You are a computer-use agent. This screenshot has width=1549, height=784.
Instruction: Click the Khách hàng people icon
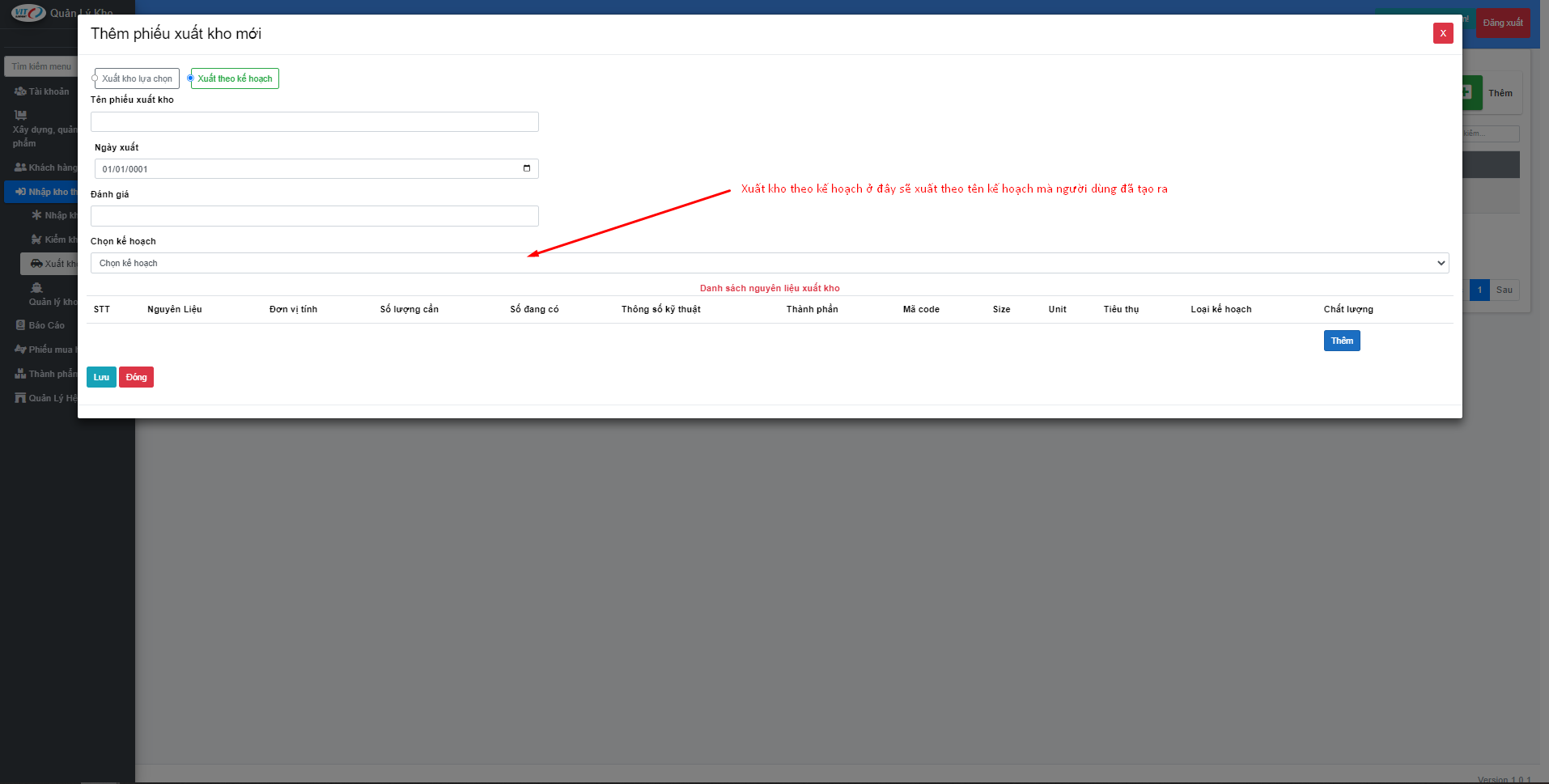coord(20,167)
